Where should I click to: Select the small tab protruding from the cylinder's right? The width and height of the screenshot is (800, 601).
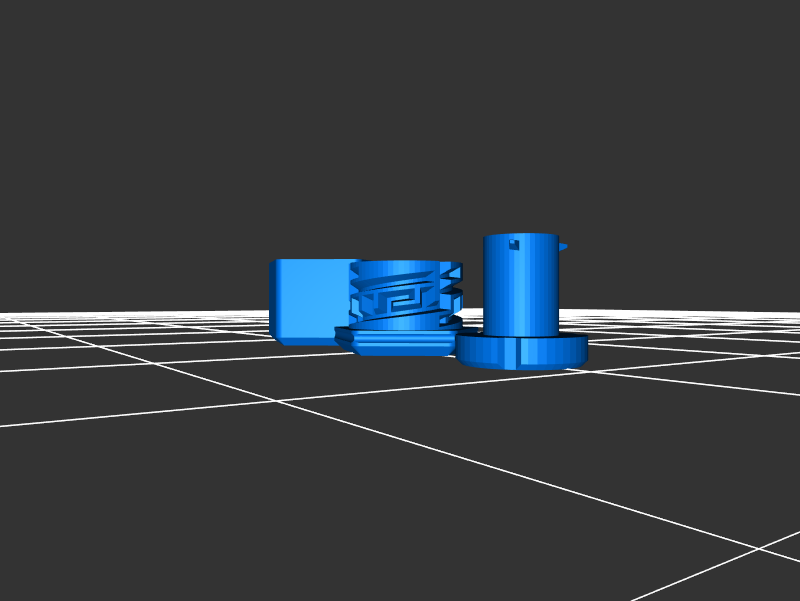coord(563,245)
